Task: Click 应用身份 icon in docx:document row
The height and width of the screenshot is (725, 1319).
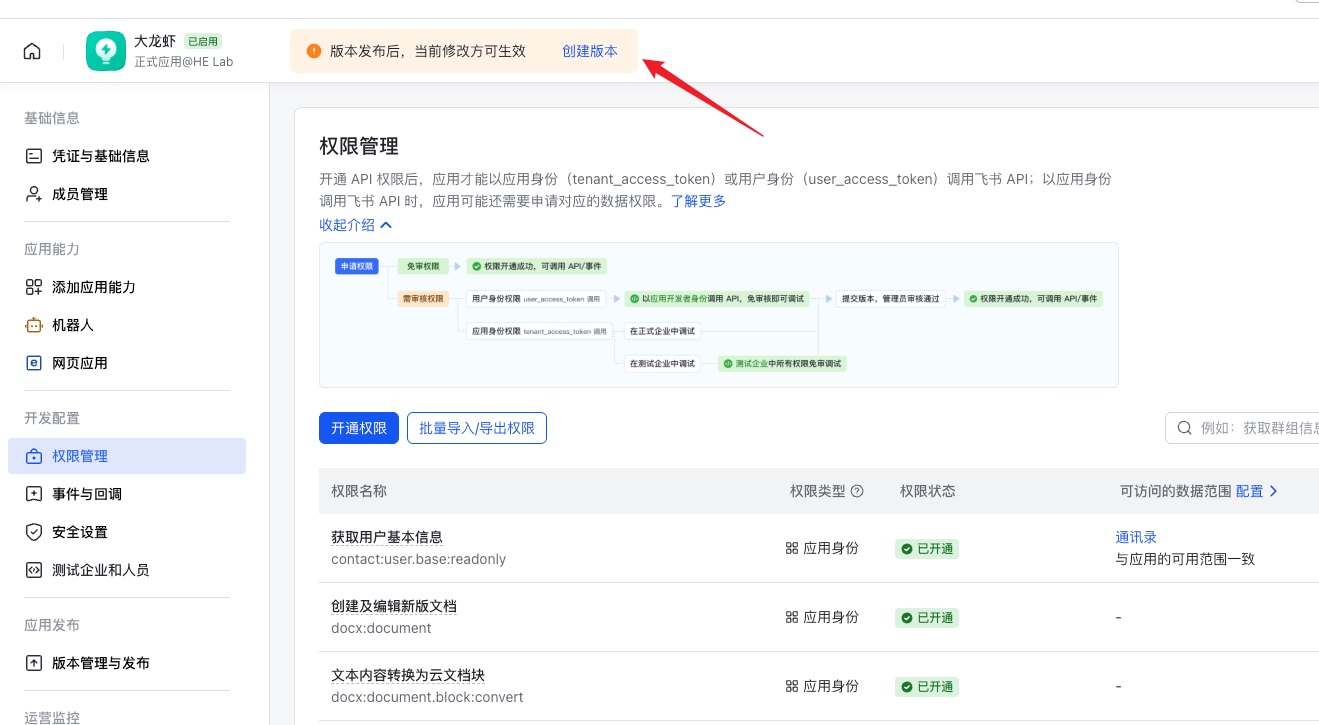Action: 792,617
